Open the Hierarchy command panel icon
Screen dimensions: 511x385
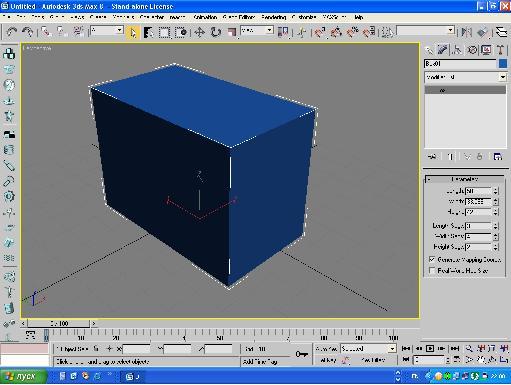(x=457, y=50)
